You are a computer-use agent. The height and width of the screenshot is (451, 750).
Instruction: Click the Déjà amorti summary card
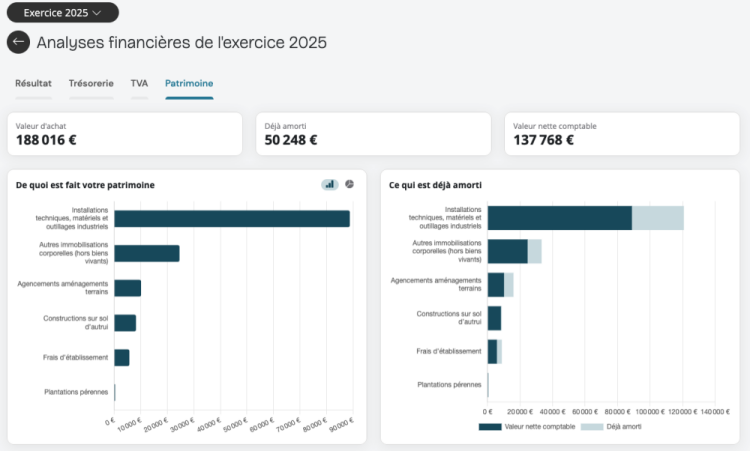coord(374,134)
